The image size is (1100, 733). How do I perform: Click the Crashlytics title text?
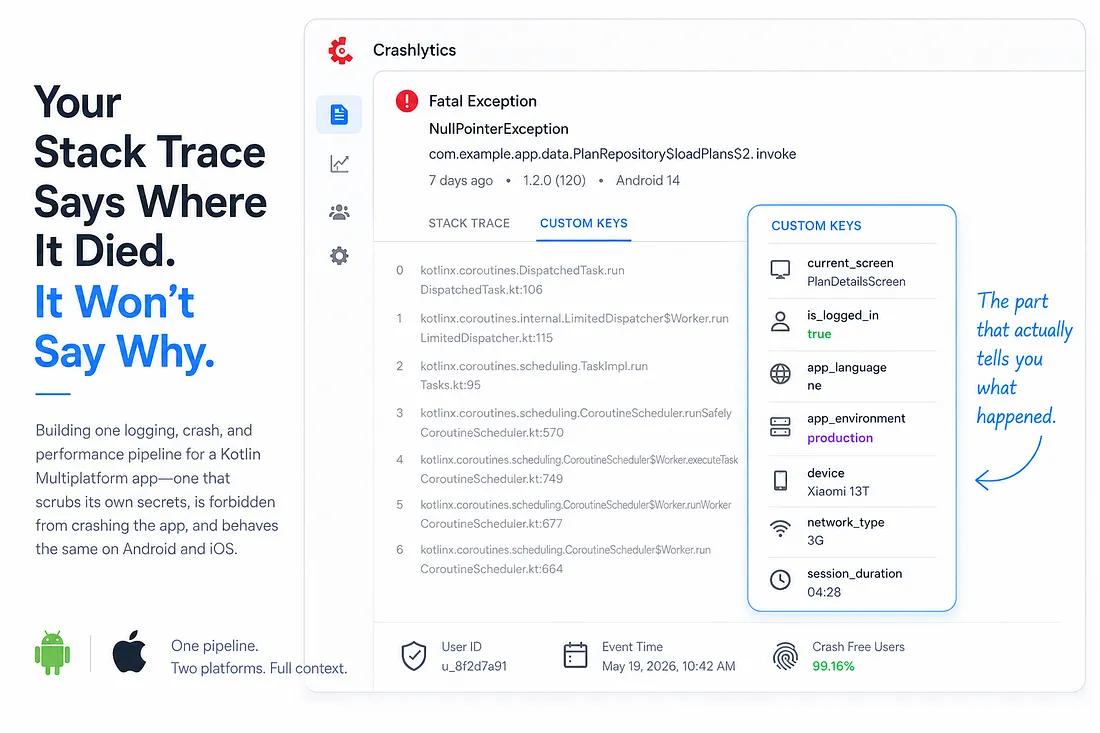[415, 50]
